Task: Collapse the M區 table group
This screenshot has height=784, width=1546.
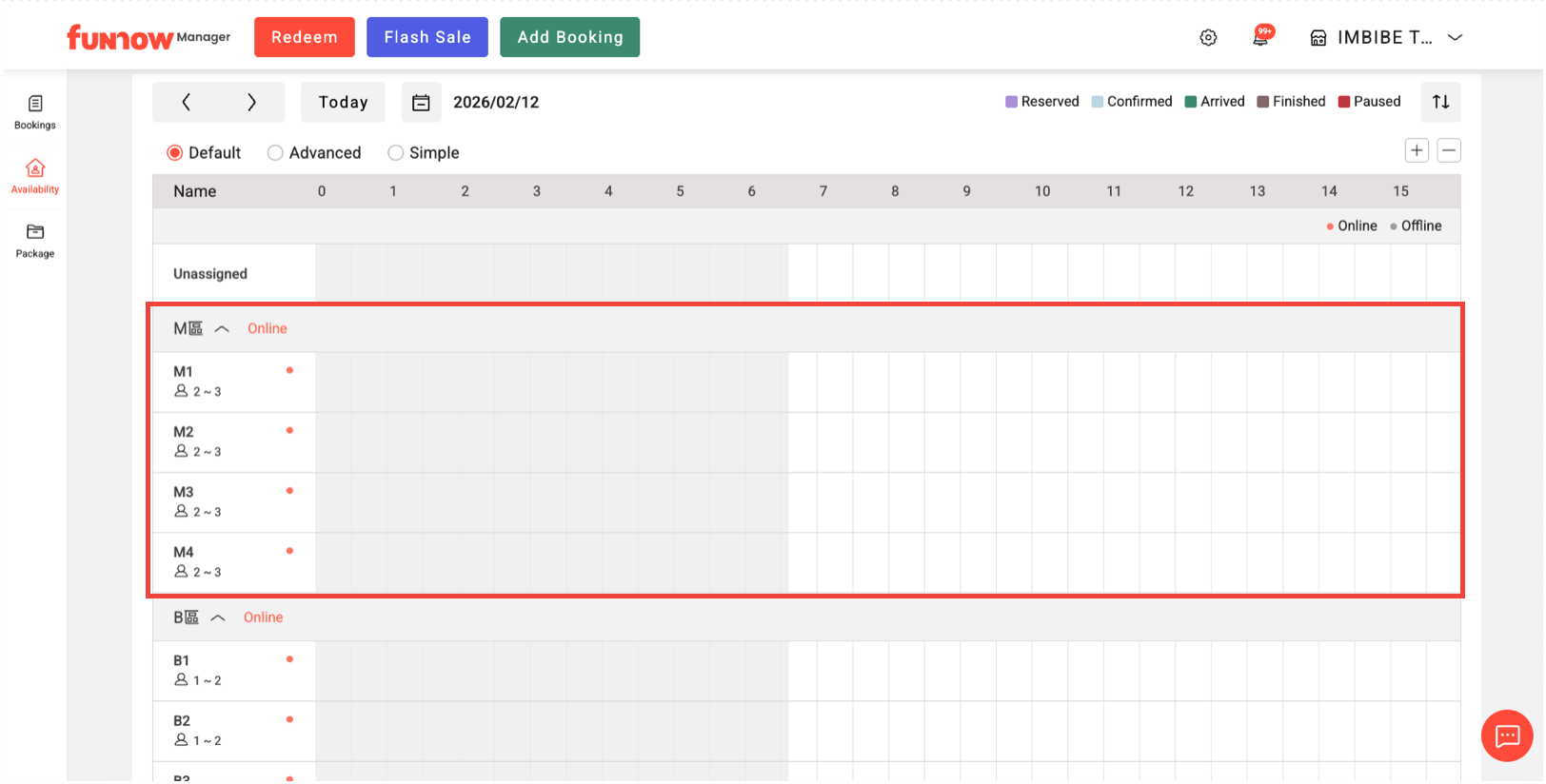Action: (222, 329)
